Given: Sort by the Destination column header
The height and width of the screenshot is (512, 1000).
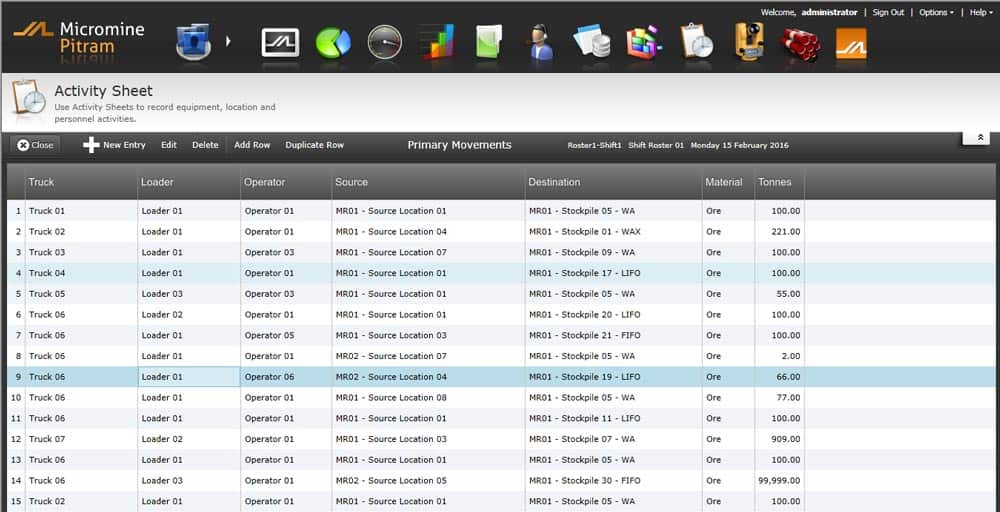Looking at the screenshot, I should pos(613,182).
